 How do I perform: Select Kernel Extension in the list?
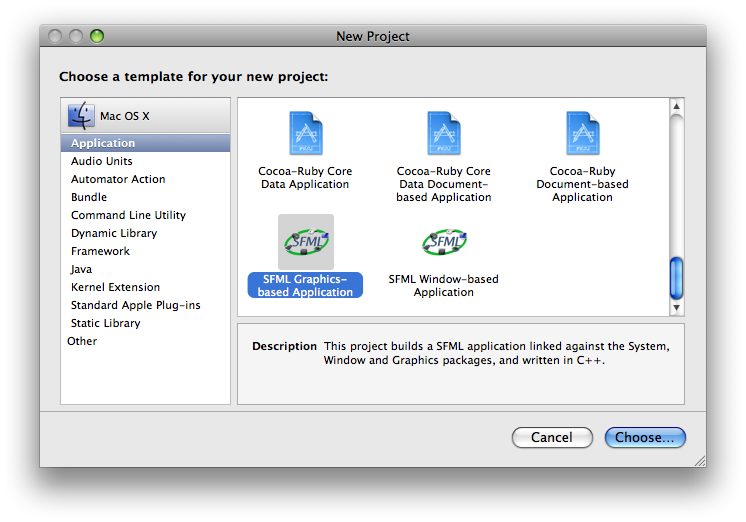click(x=115, y=287)
